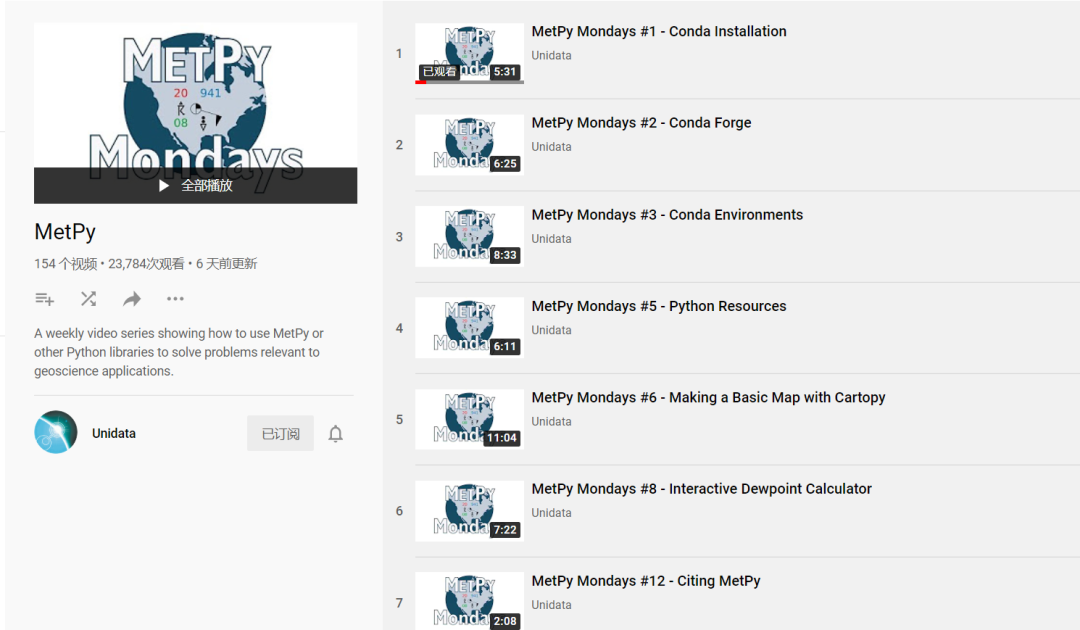Click the 6:25 Conda Forge thumbnail
1080x630 pixels.
pyautogui.click(x=469, y=145)
